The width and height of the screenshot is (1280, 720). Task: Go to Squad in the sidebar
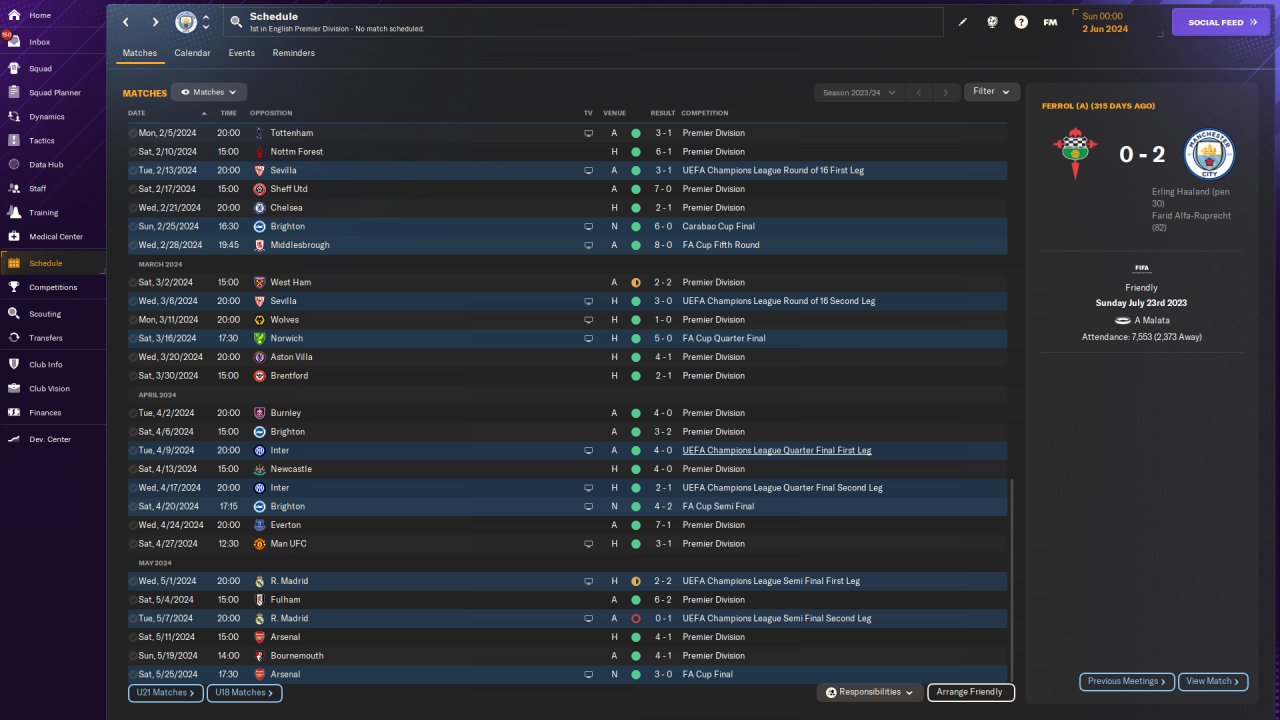[x=52, y=69]
